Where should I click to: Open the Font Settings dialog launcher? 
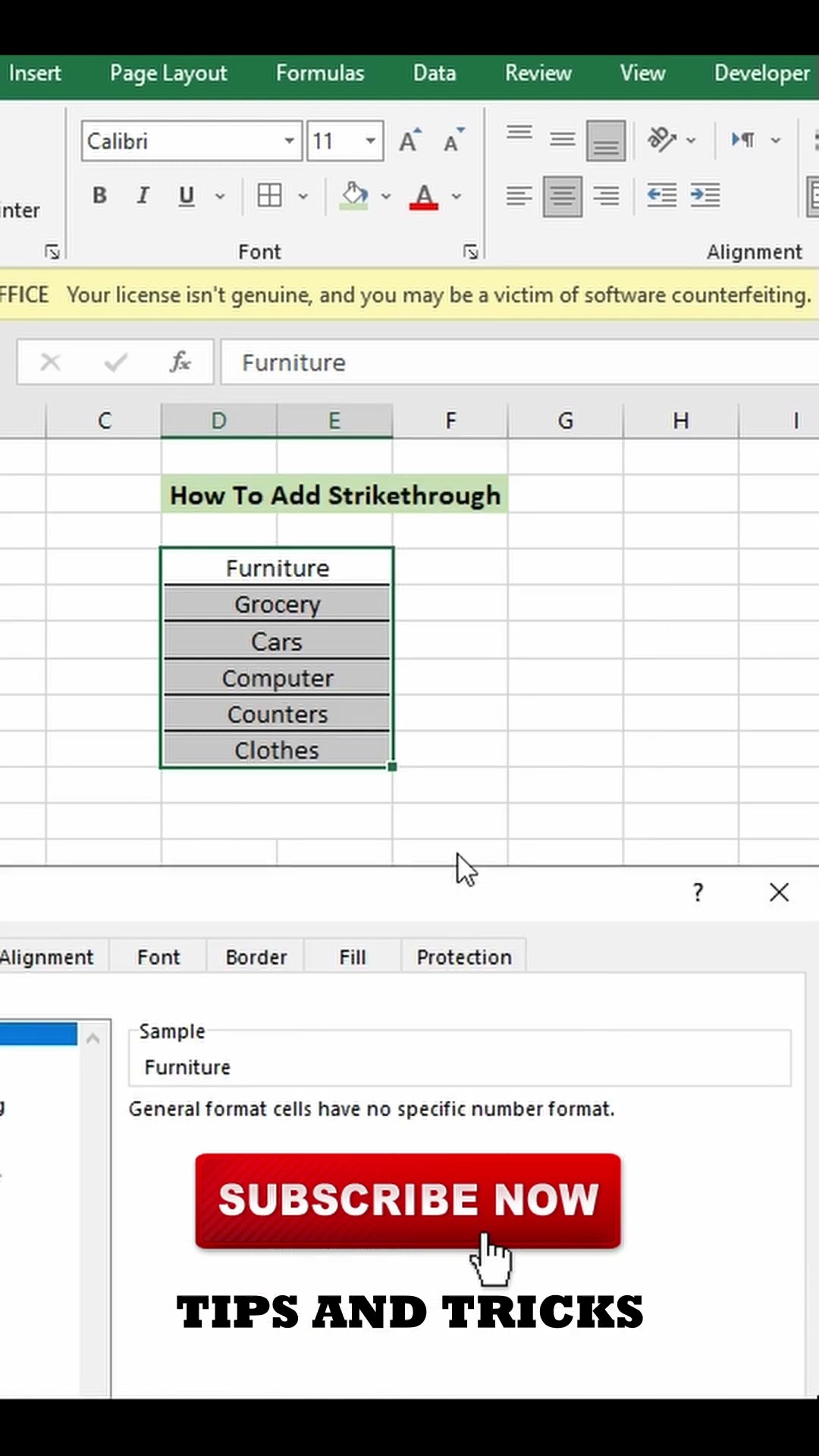tap(470, 252)
